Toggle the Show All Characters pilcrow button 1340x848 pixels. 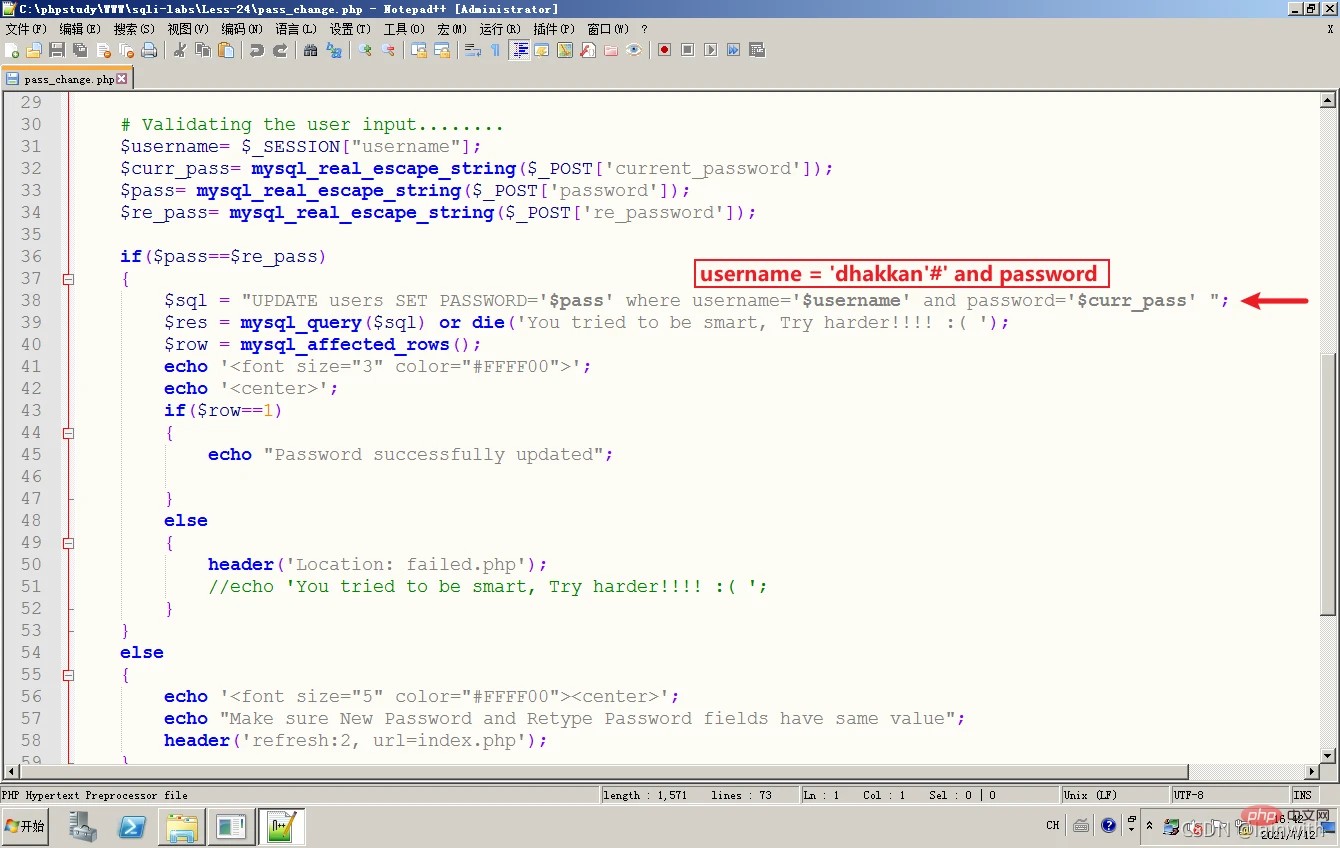point(495,50)
